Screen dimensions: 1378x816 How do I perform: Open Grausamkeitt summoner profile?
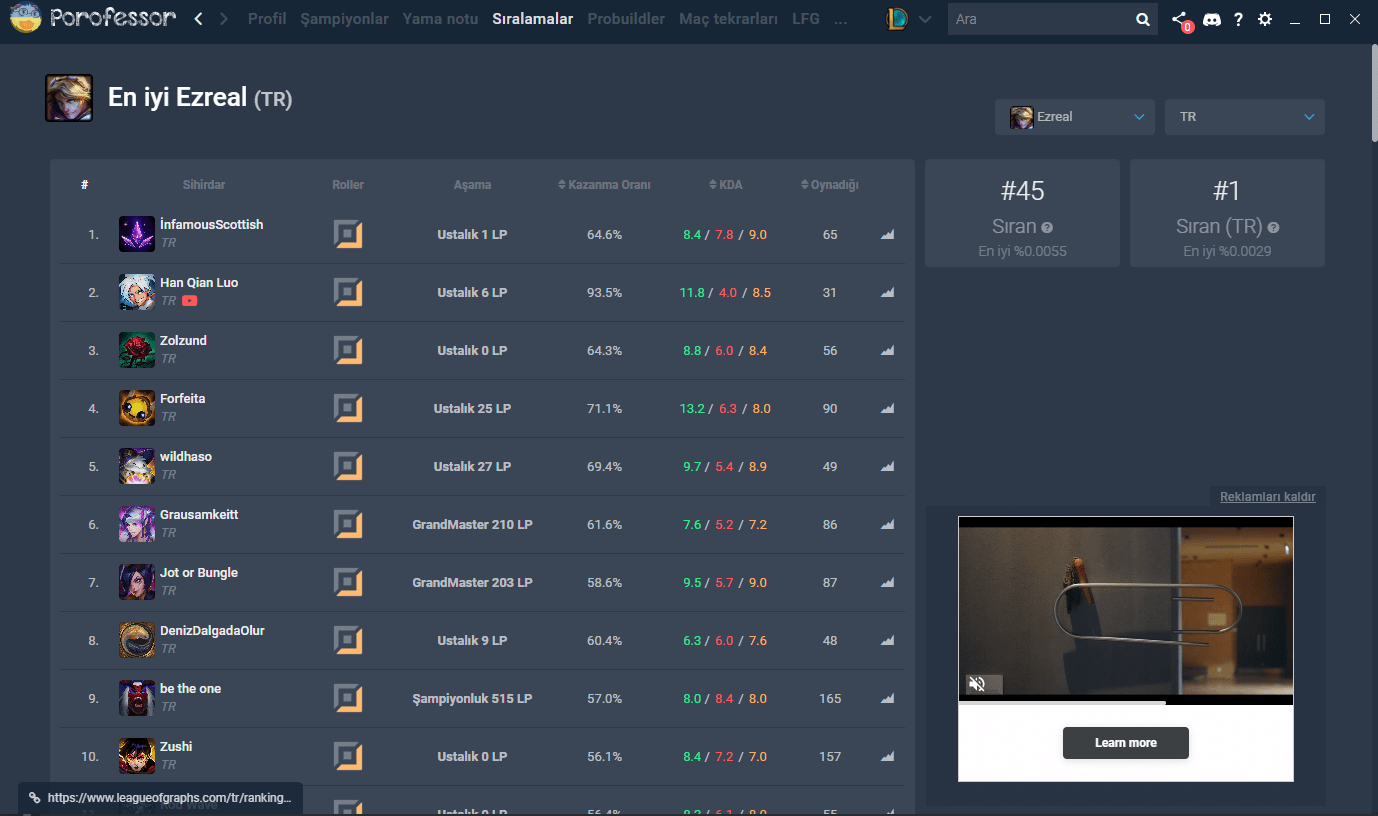pyautogui.click(x=199, y=515)
